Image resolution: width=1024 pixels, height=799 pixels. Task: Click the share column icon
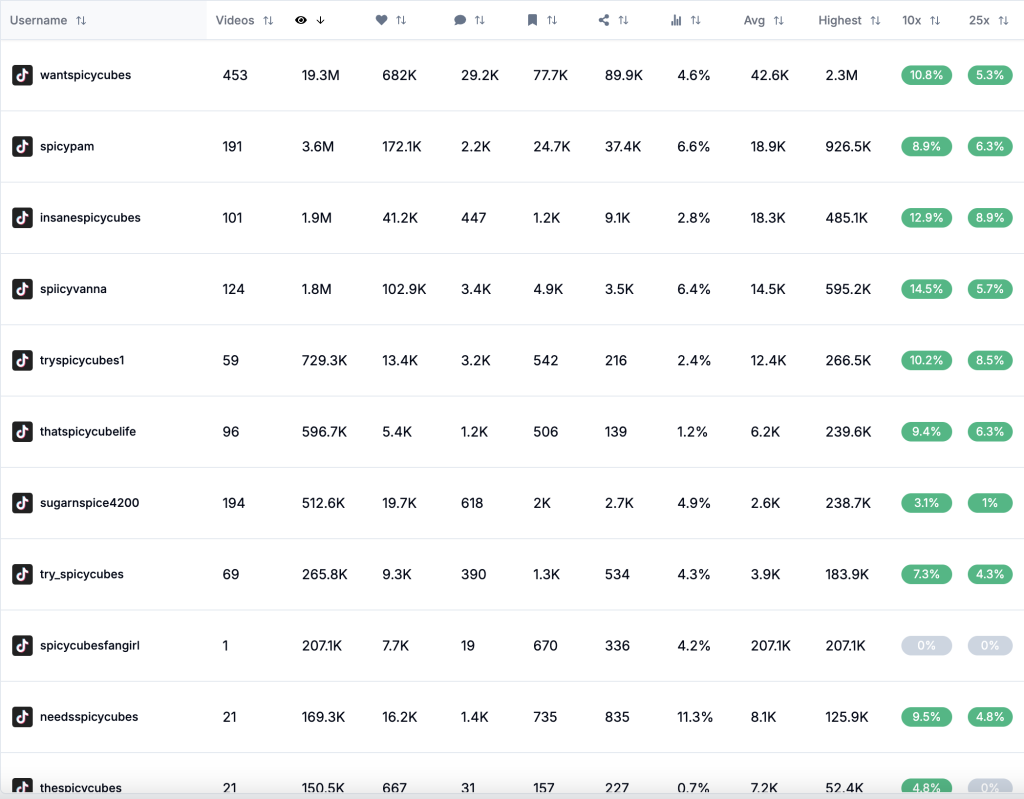604,20
